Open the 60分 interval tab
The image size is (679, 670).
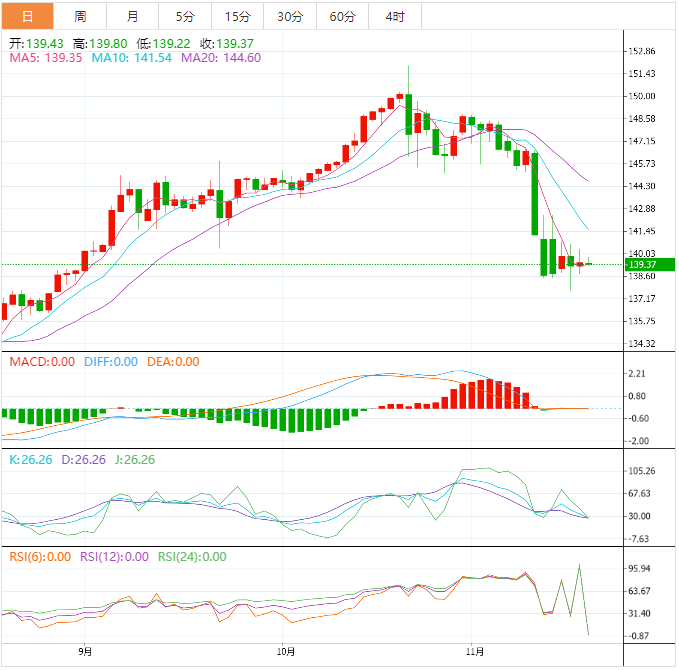click(342, 17)
